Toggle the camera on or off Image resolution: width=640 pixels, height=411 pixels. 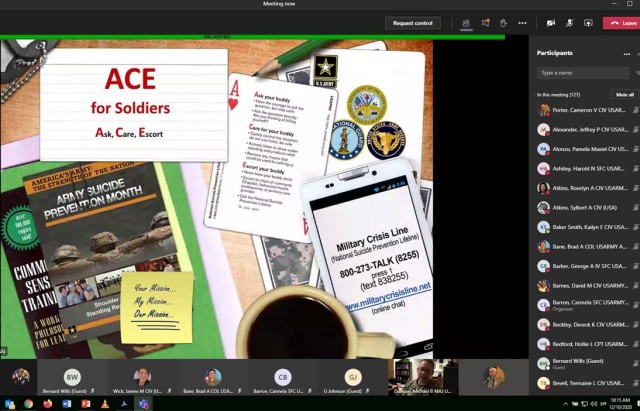tap(551, 23)
